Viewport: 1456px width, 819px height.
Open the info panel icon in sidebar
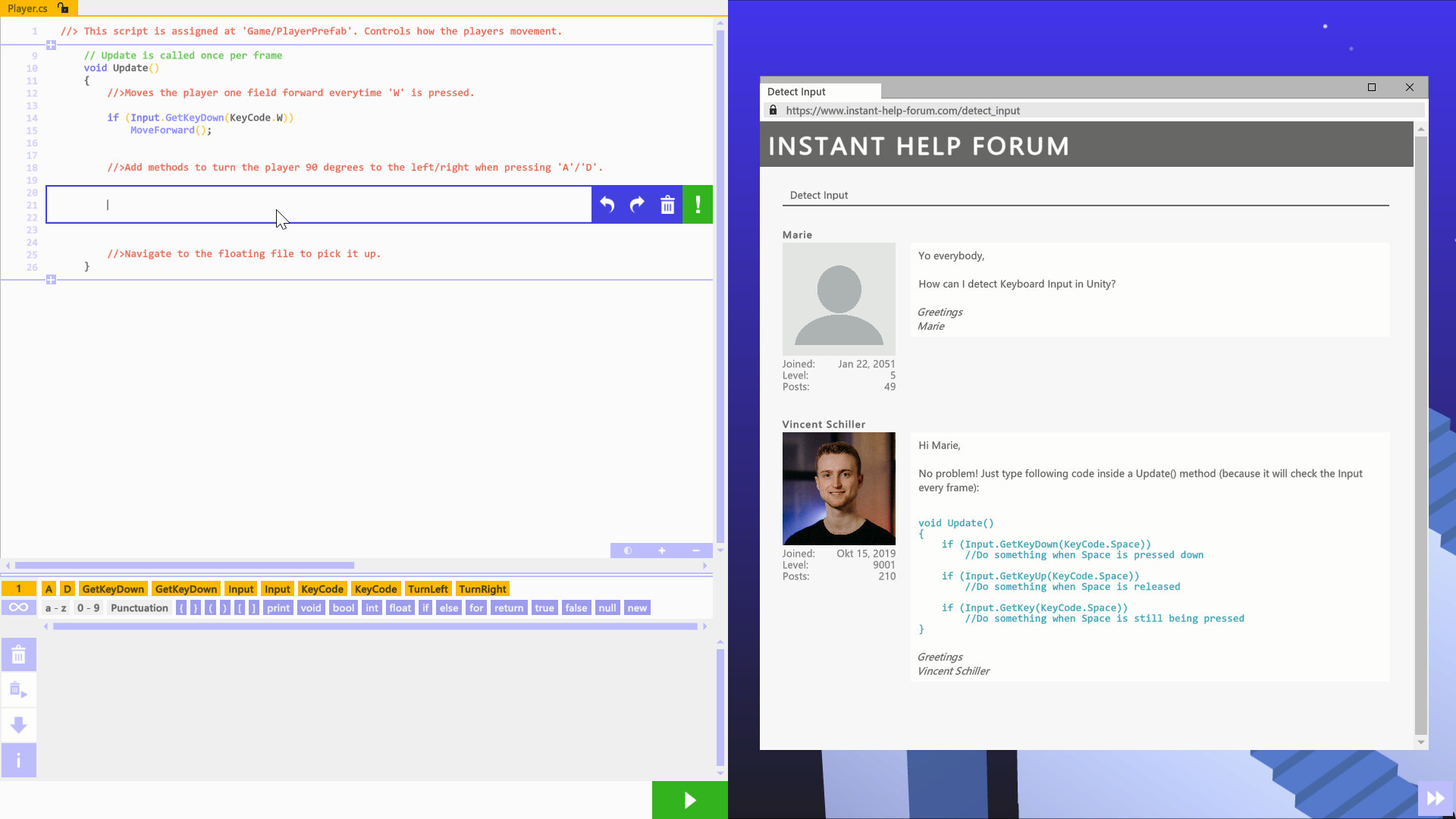point(19,761)
